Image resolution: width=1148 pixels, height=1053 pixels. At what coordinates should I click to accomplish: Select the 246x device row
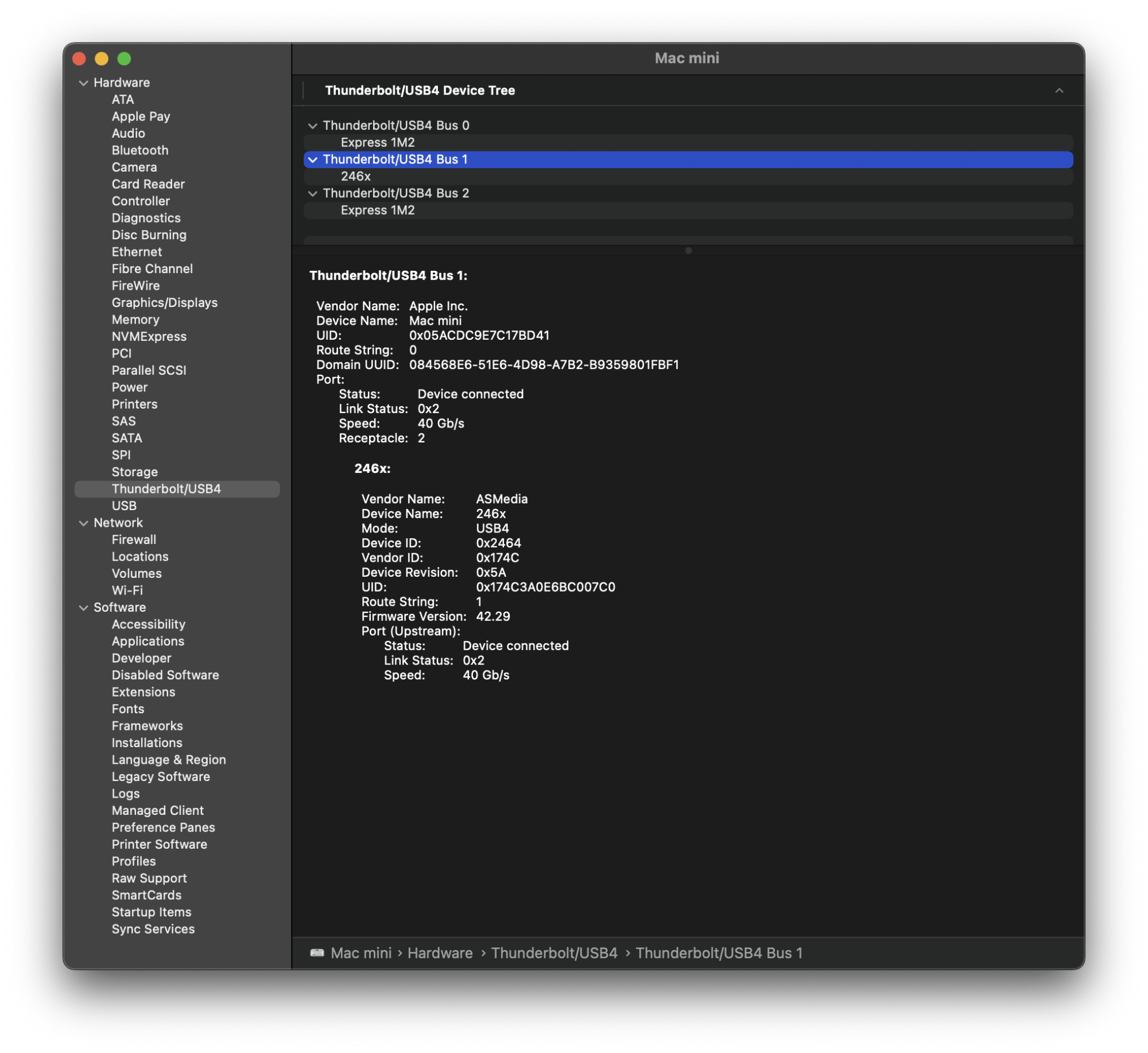[356, 177]
